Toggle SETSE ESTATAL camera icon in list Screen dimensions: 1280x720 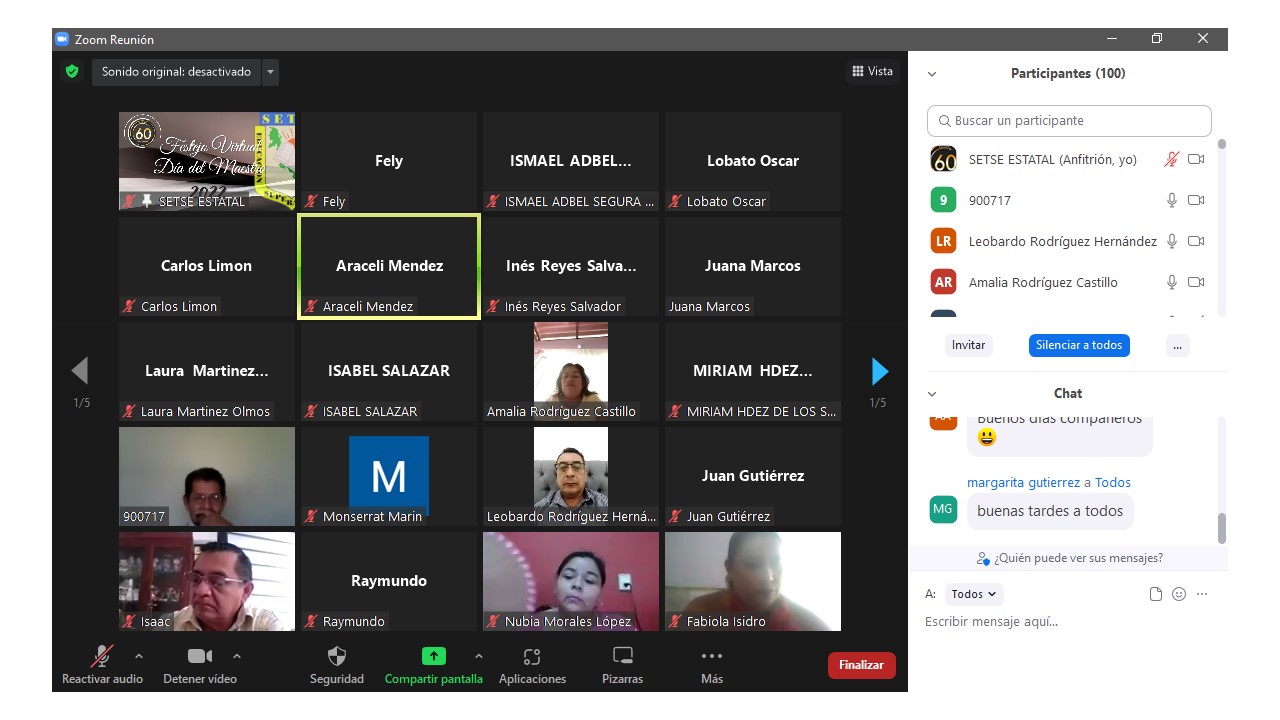coord(1196,159)
